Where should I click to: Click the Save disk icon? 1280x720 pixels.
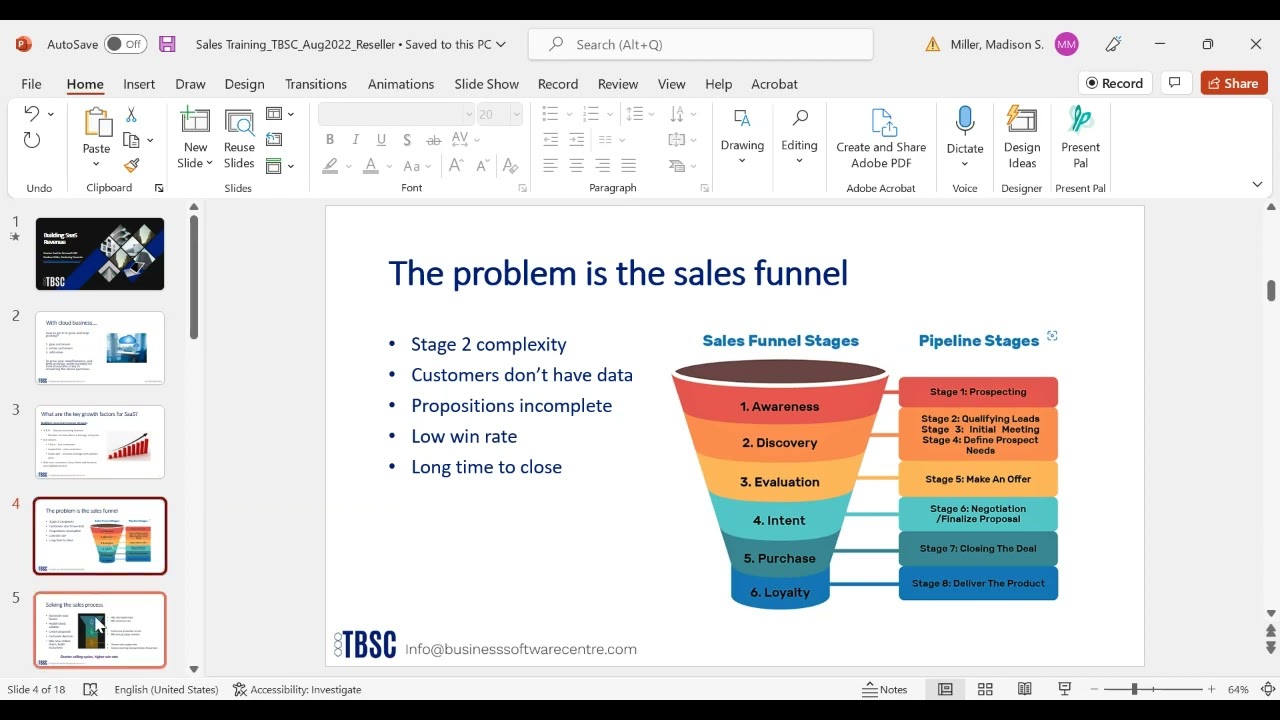[167, 44]
